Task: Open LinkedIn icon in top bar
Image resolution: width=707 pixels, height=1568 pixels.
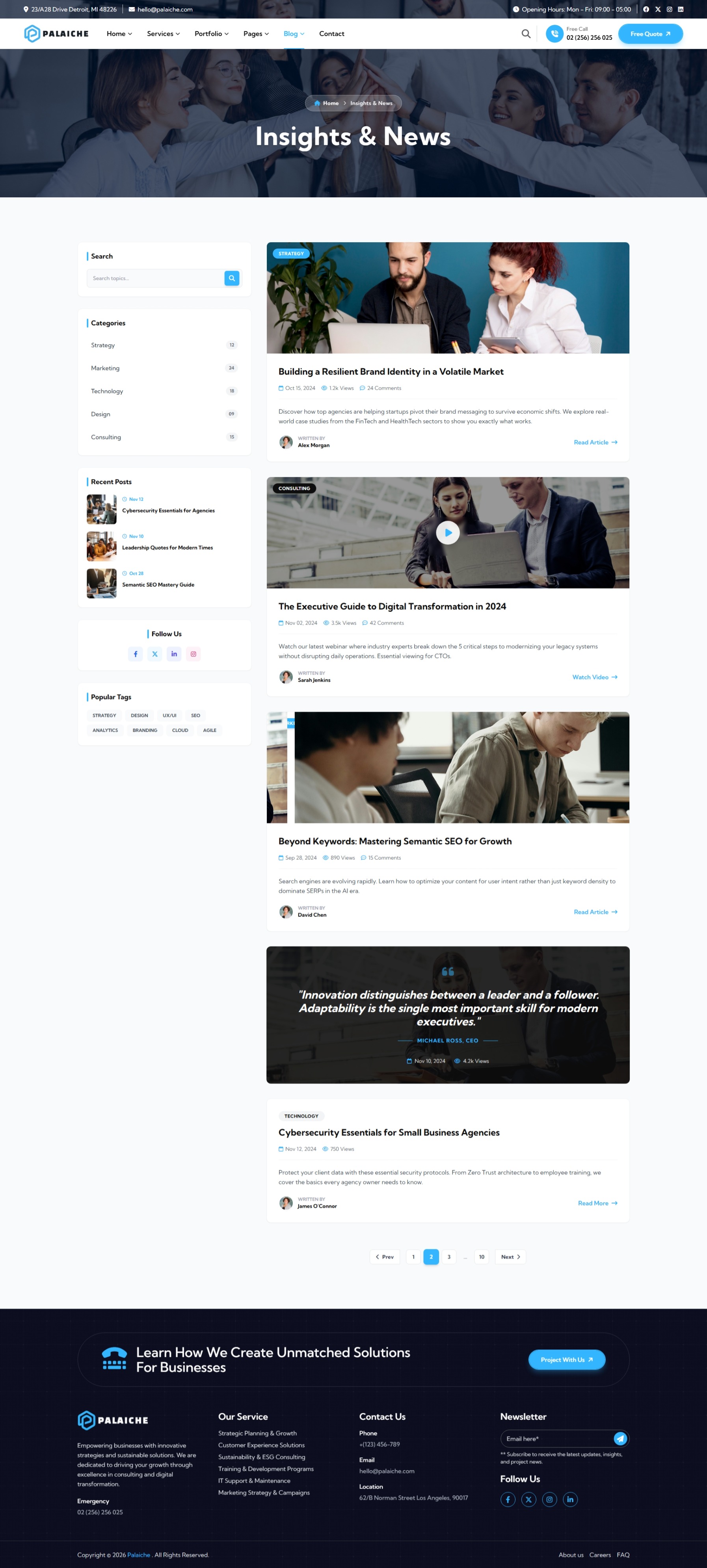Action: coord(681,9)
